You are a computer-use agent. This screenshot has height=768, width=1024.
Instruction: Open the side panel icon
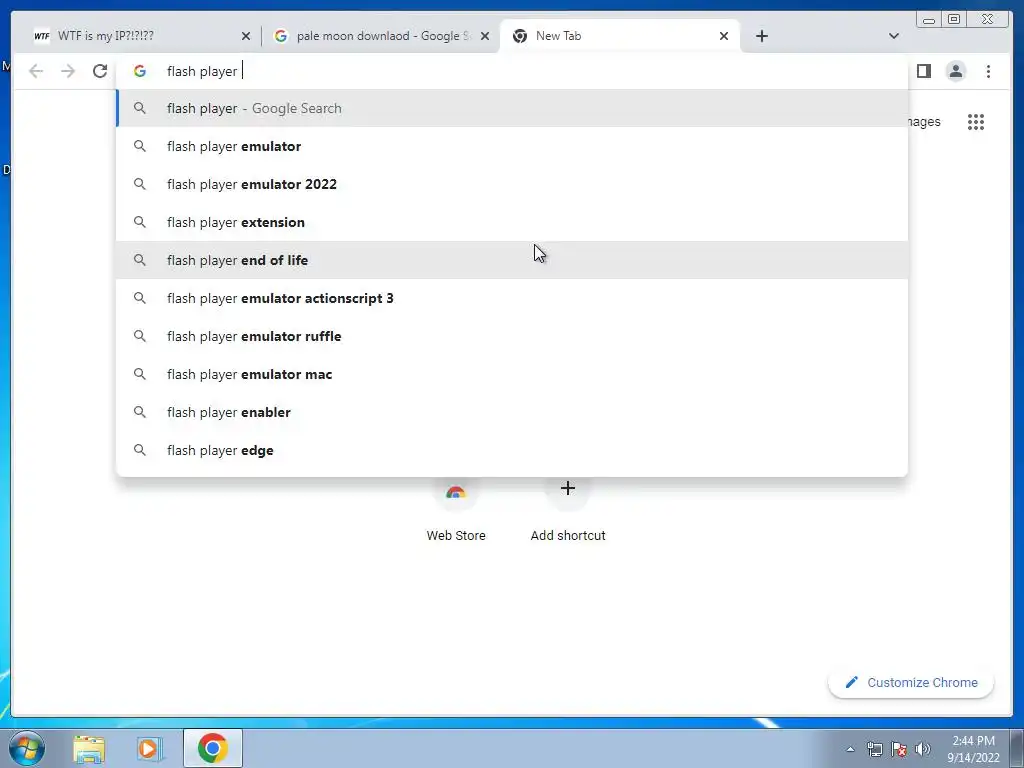click(923, 71)
